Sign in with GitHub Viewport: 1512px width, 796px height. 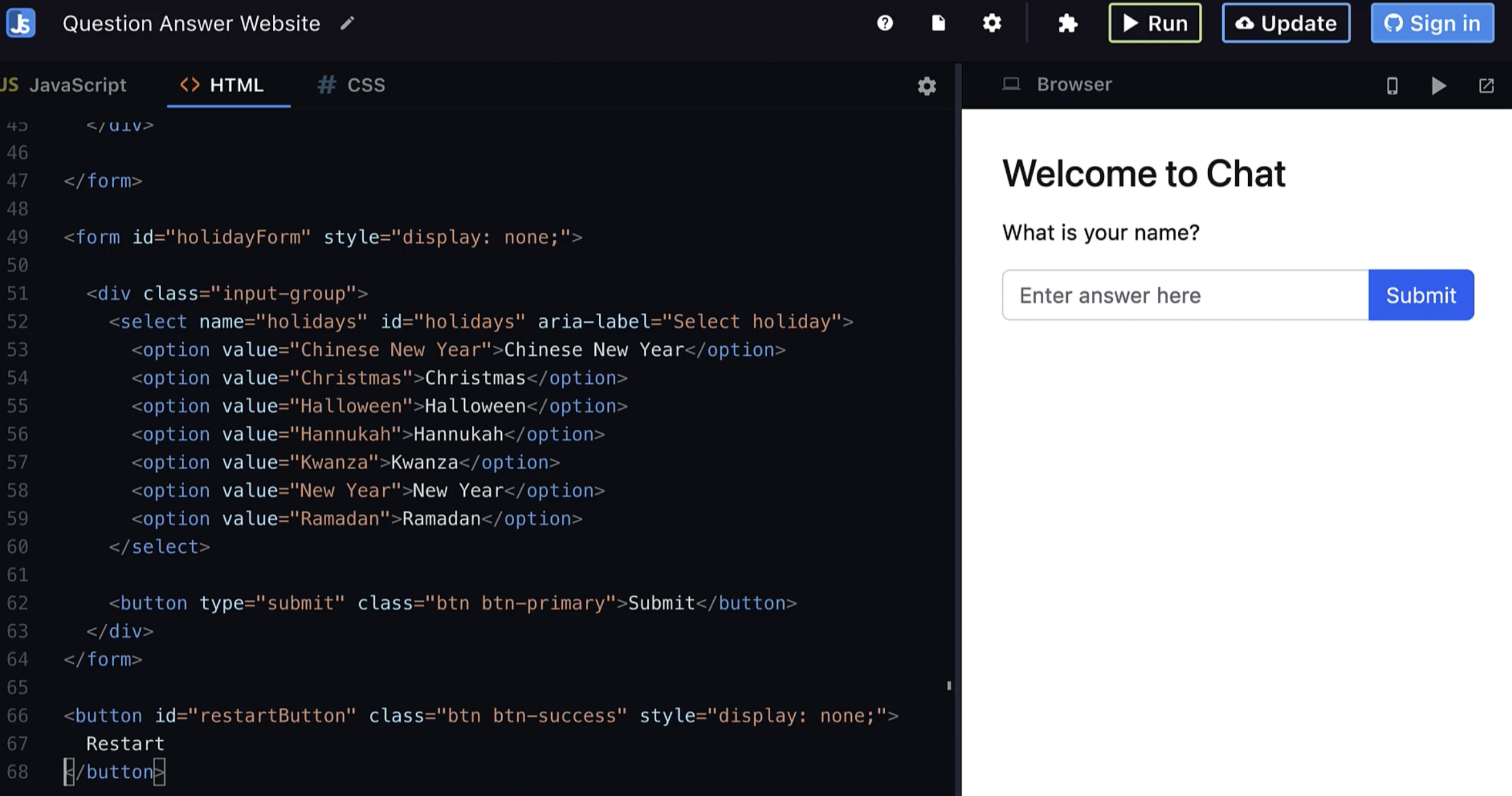coord(1432,23)
